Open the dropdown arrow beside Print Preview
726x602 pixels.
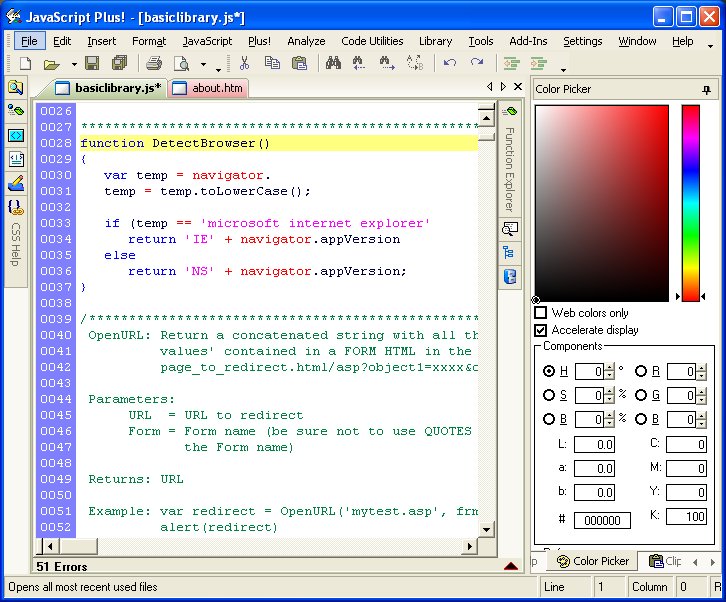203,64
